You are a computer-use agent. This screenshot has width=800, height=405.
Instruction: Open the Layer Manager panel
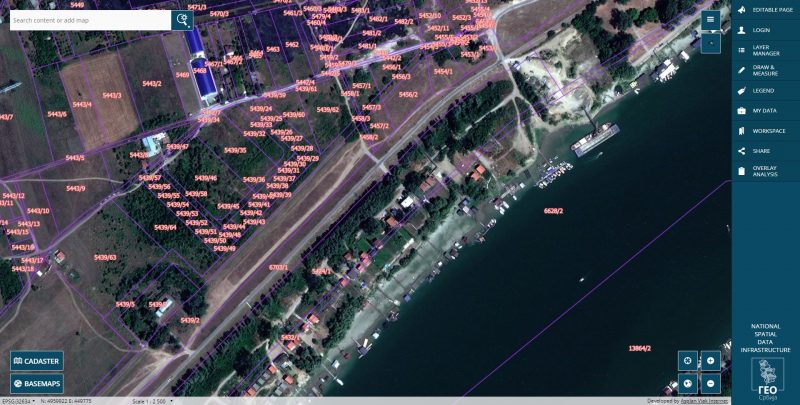766,50
